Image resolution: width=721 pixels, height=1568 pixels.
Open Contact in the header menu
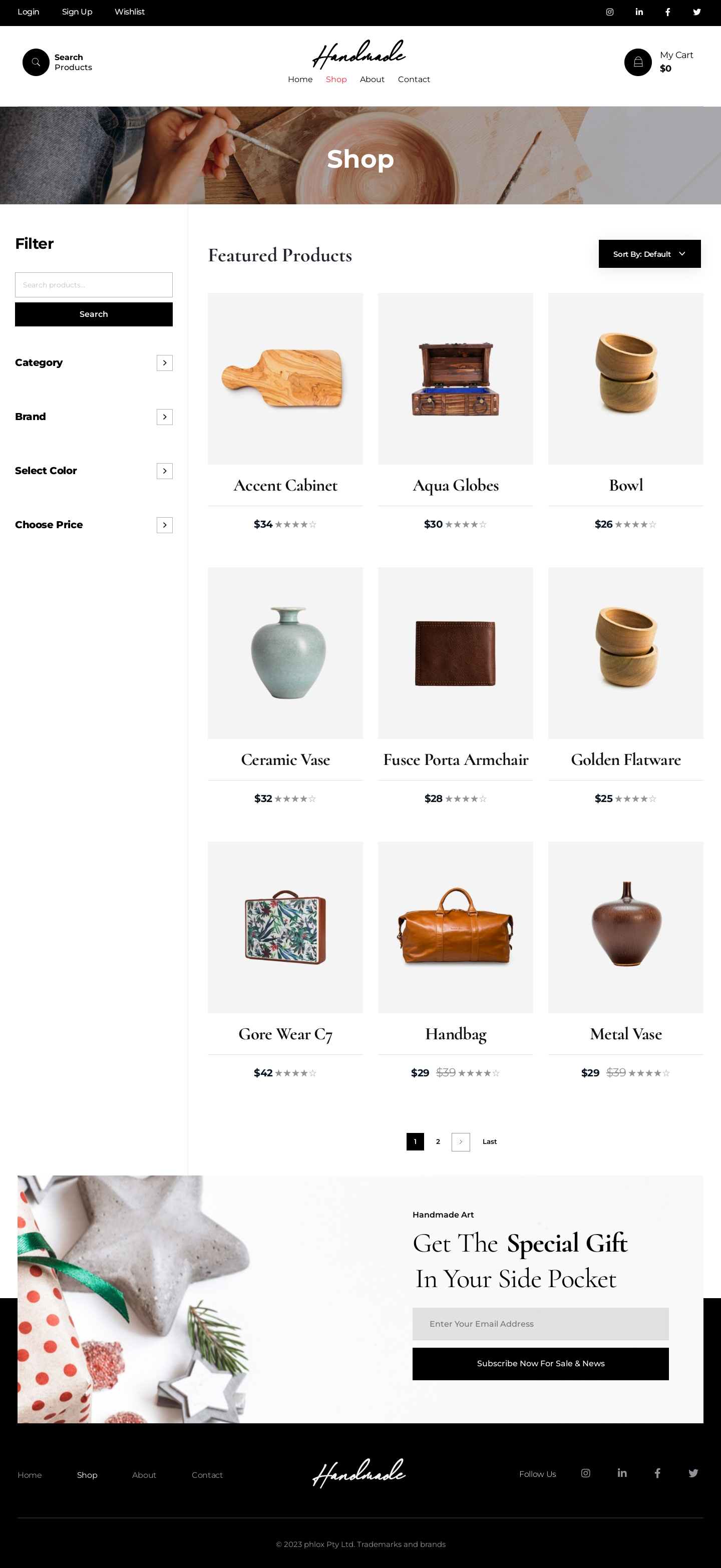point(414,80)
